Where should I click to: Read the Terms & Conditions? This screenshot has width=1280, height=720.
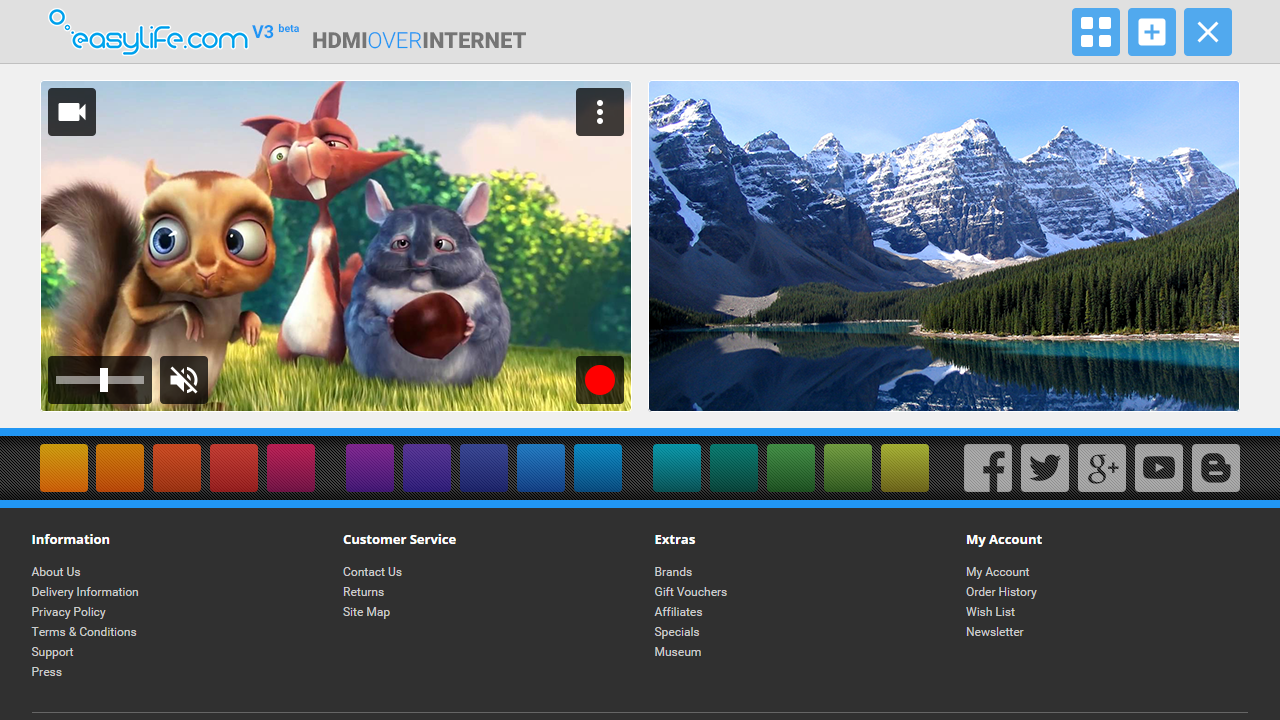(x=84, y=632)
